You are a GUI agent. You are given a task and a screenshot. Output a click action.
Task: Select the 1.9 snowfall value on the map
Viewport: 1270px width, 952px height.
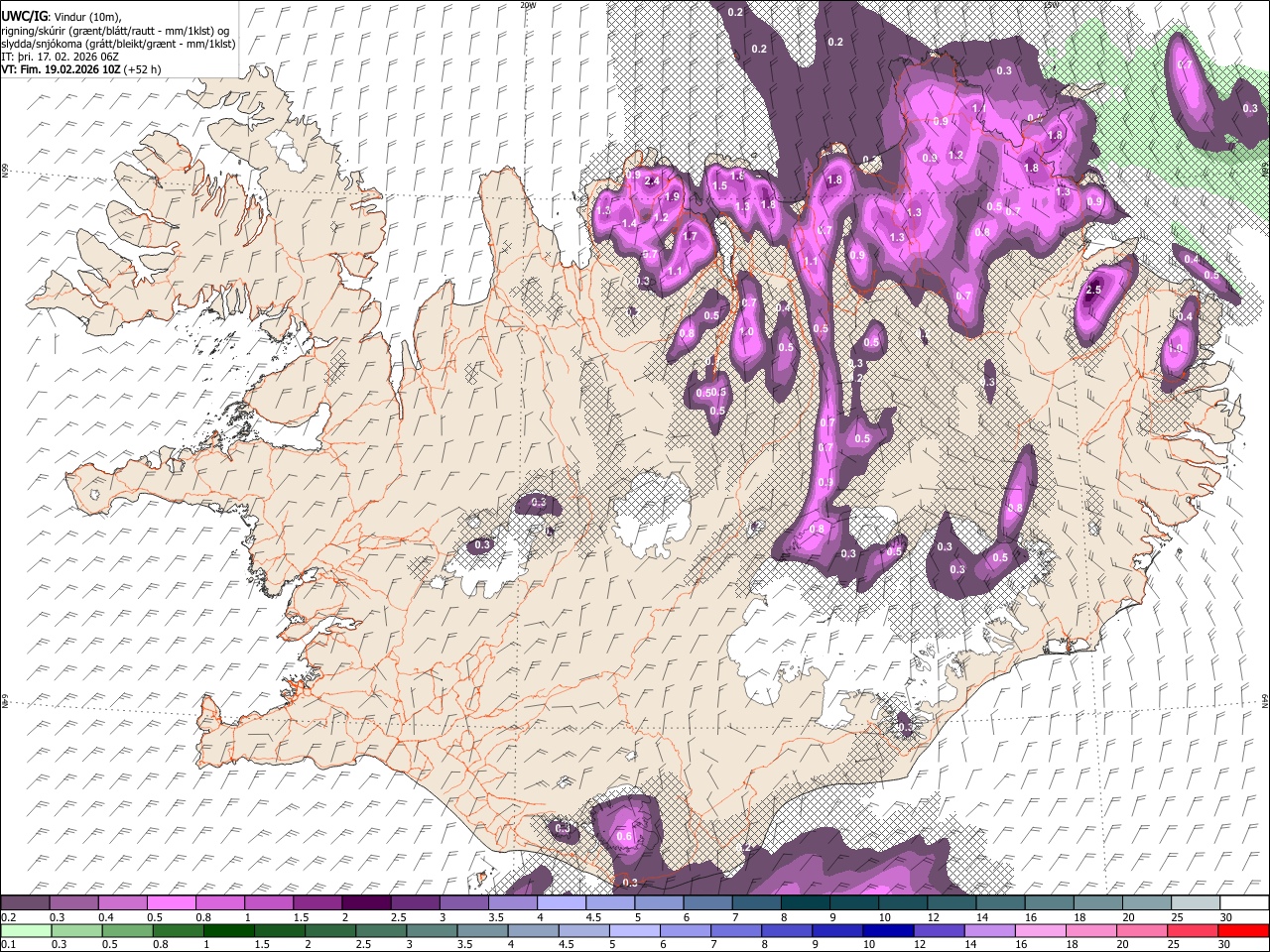(x=672, y=196)
